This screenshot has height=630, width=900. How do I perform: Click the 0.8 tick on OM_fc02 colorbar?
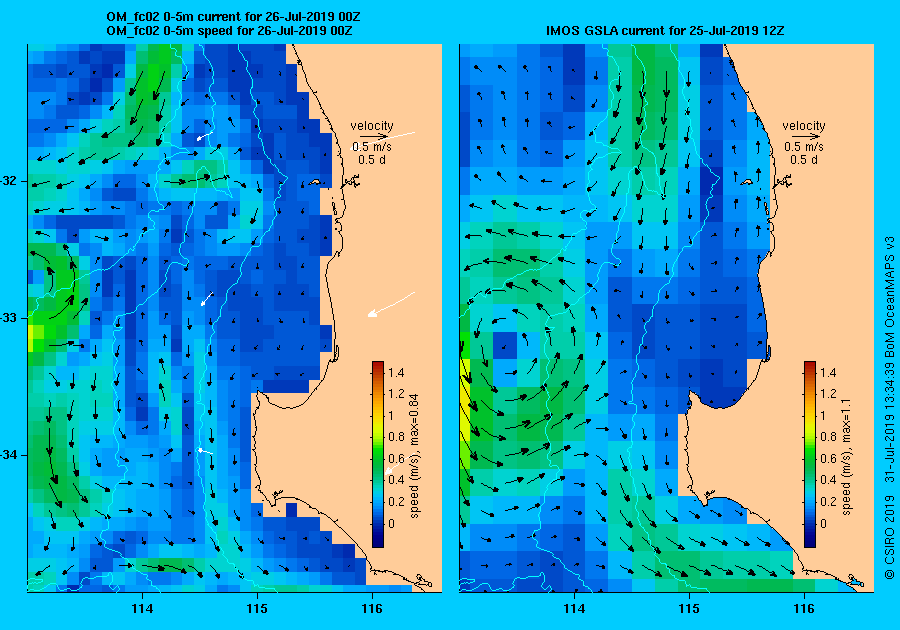[396, 437]
